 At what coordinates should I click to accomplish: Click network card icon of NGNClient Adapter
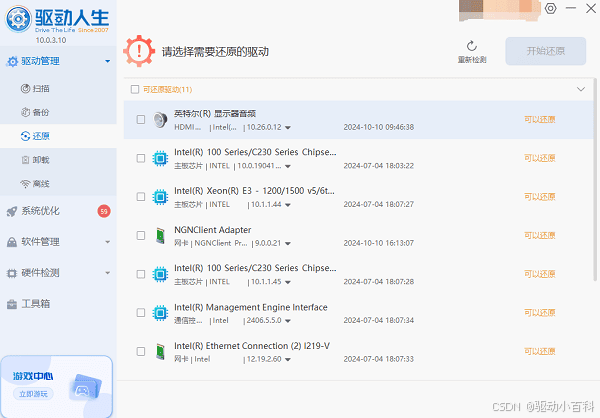160,236
